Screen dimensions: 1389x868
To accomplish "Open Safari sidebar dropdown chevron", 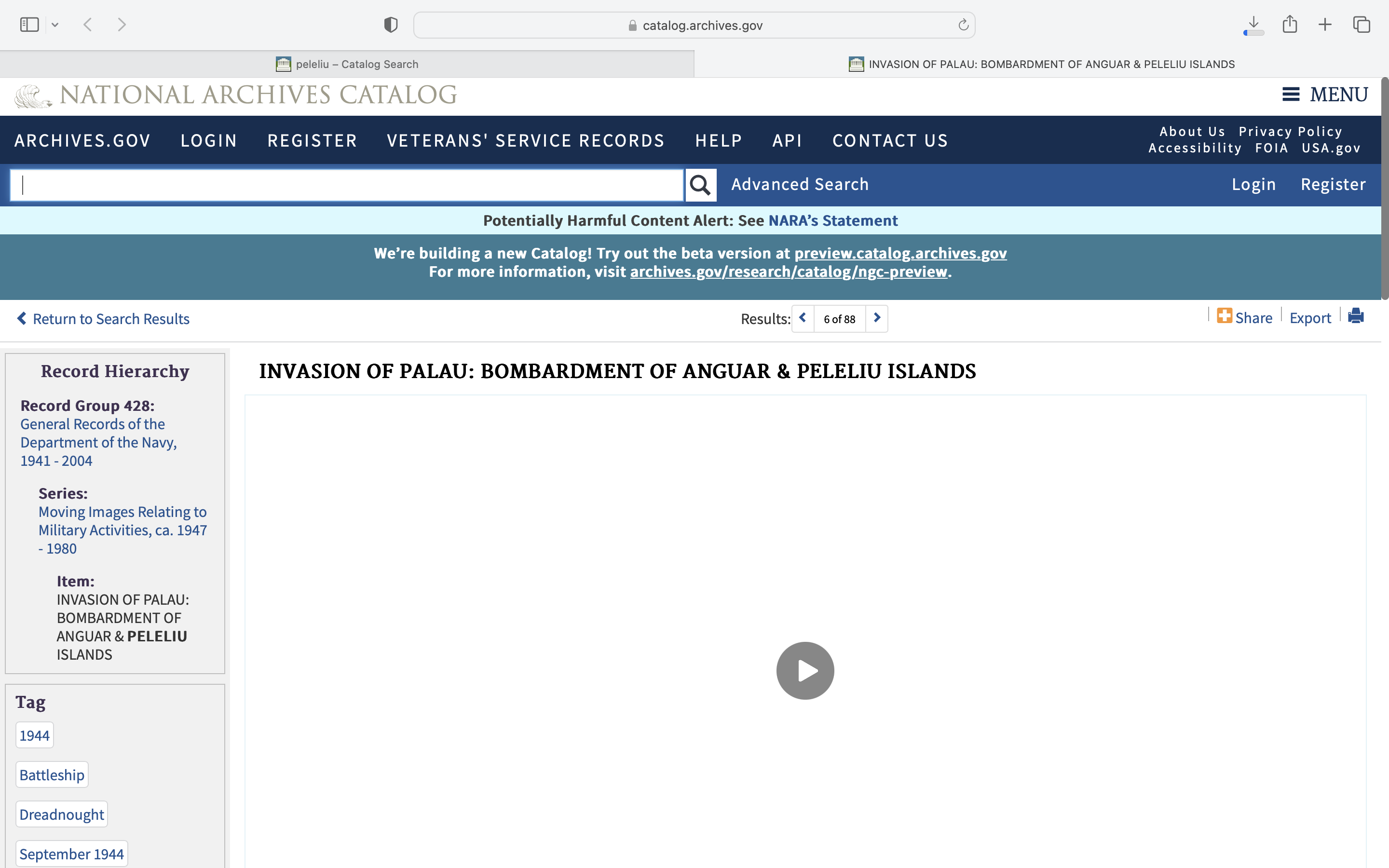I will pyautogui.click(x=55, y=25).
